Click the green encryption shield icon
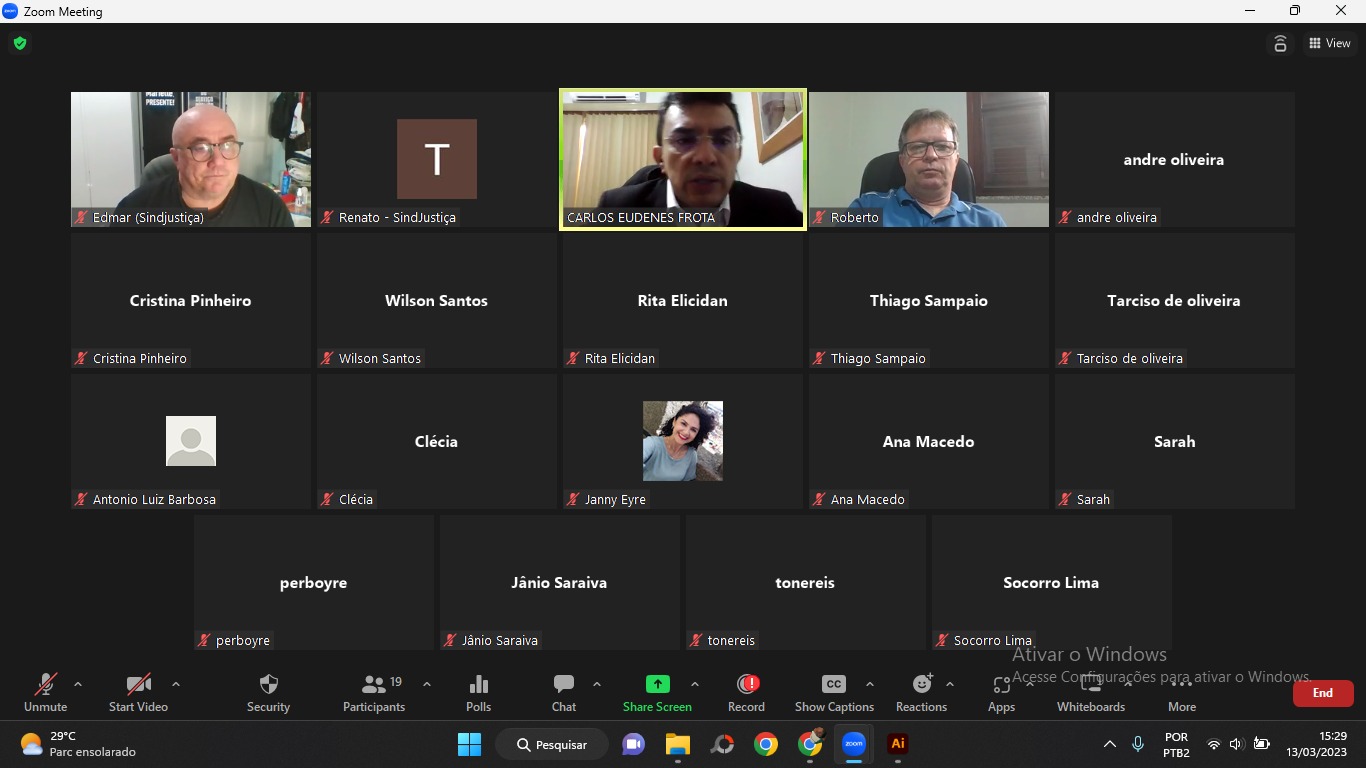The height and width of the screenshot is (768, 1366). pyautogui.click(x=20, y=43)
